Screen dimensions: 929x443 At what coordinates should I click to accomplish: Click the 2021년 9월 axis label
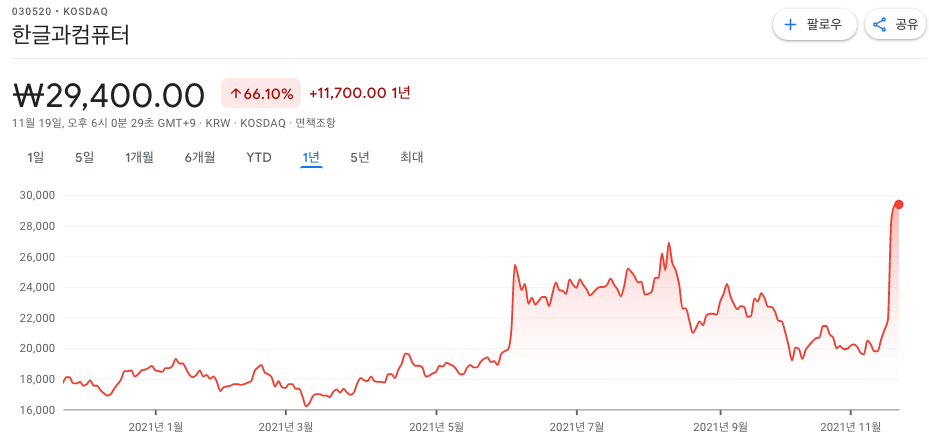click(x=720, y=426)
